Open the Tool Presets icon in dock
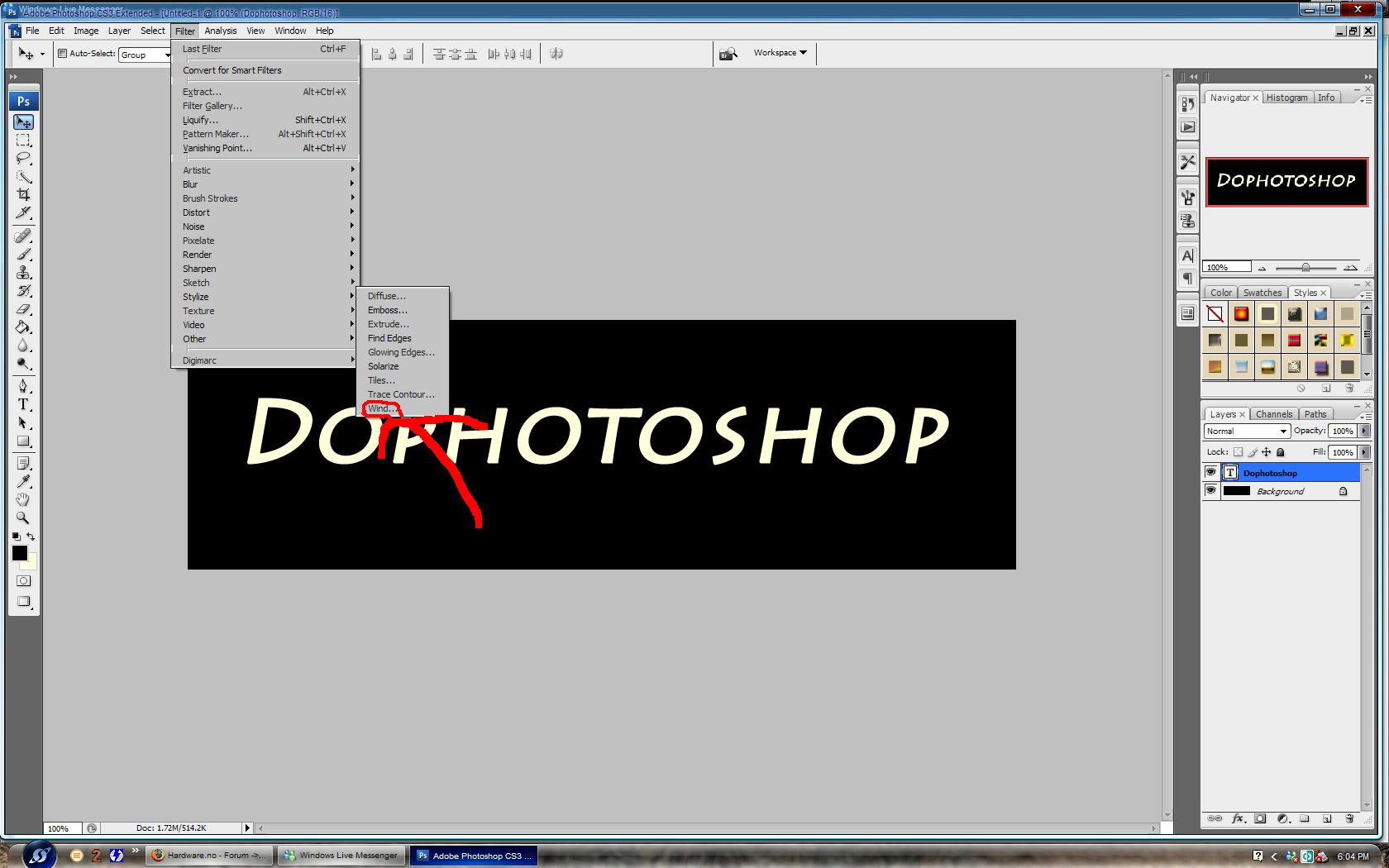This screenshot has width=1389, height=868. 1187,162
